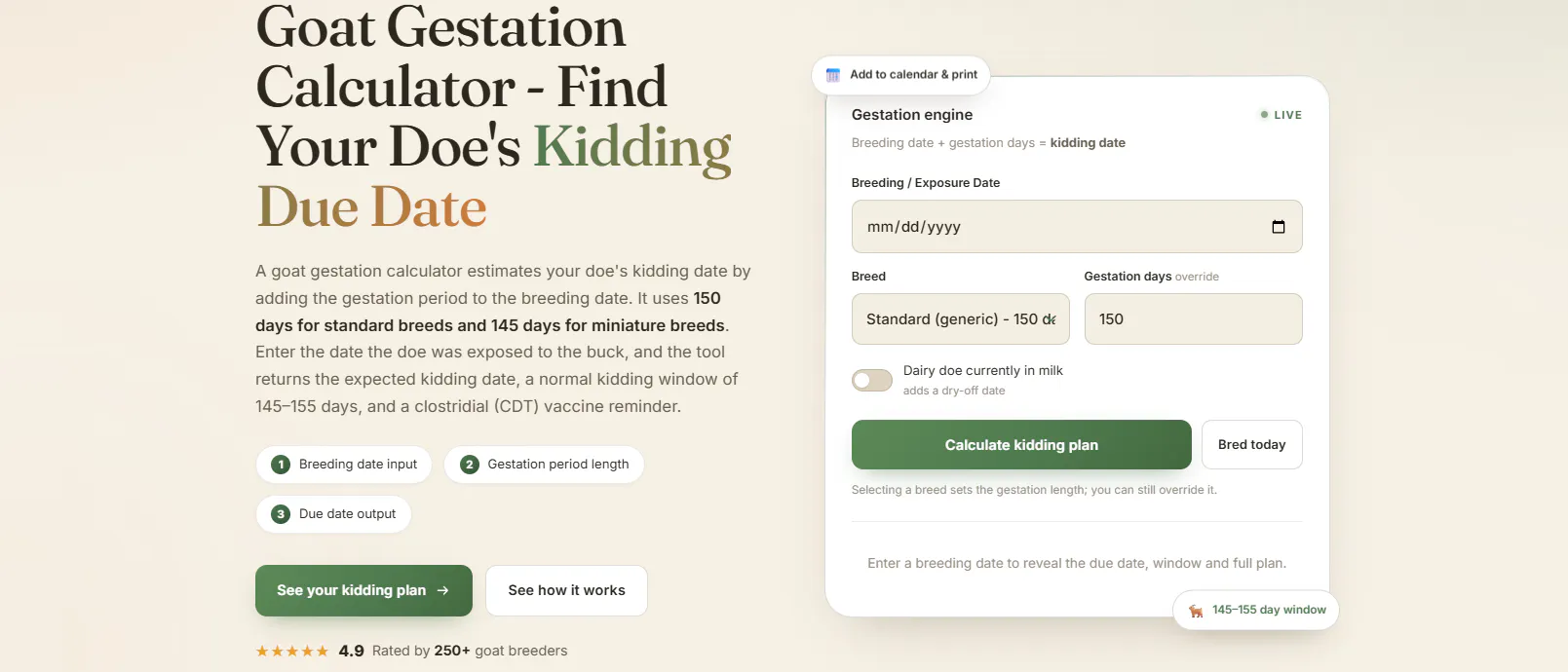Click the calendar icon beside Add to calendar & print
Image resolution: width=1568 pixels, height=672 pixels.
(x=833, y=75)
